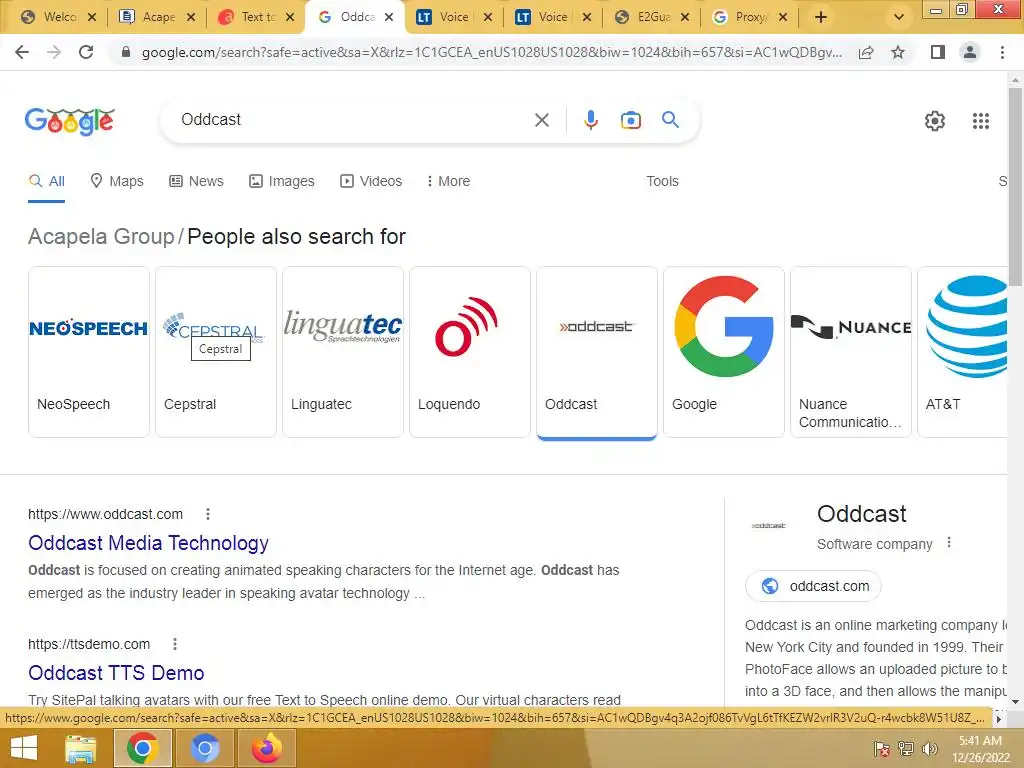Open Firefox from taskbar

(x=266, y=748)
